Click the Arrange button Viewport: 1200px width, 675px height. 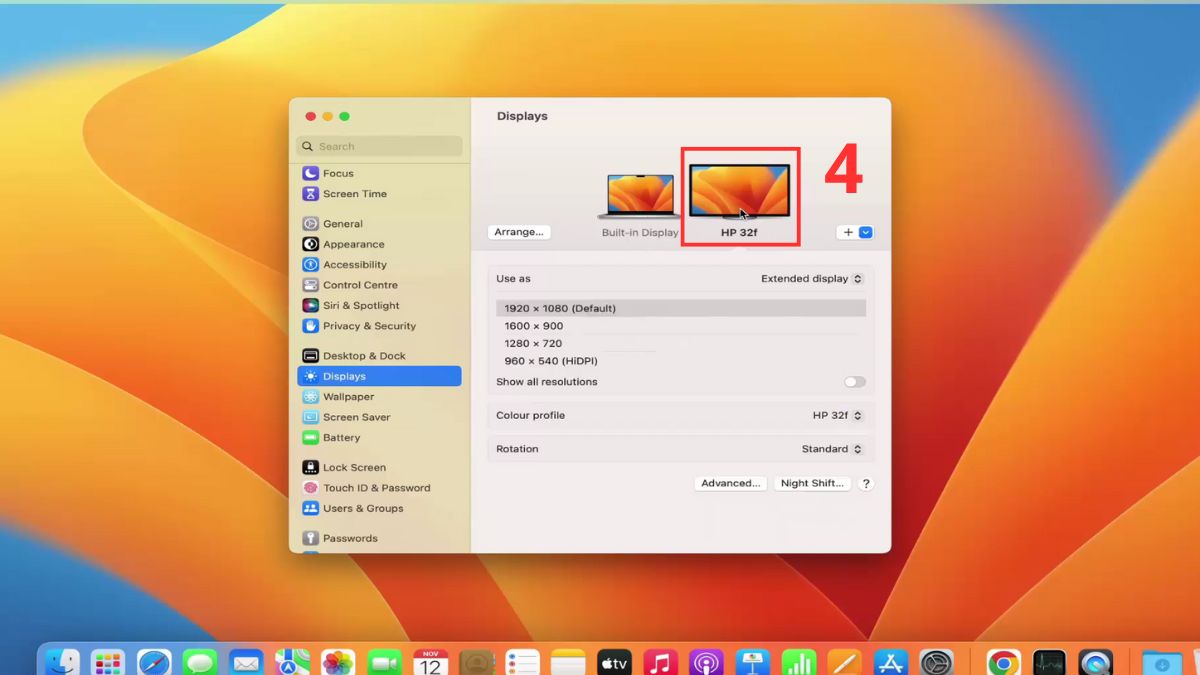tap(519, 231)
